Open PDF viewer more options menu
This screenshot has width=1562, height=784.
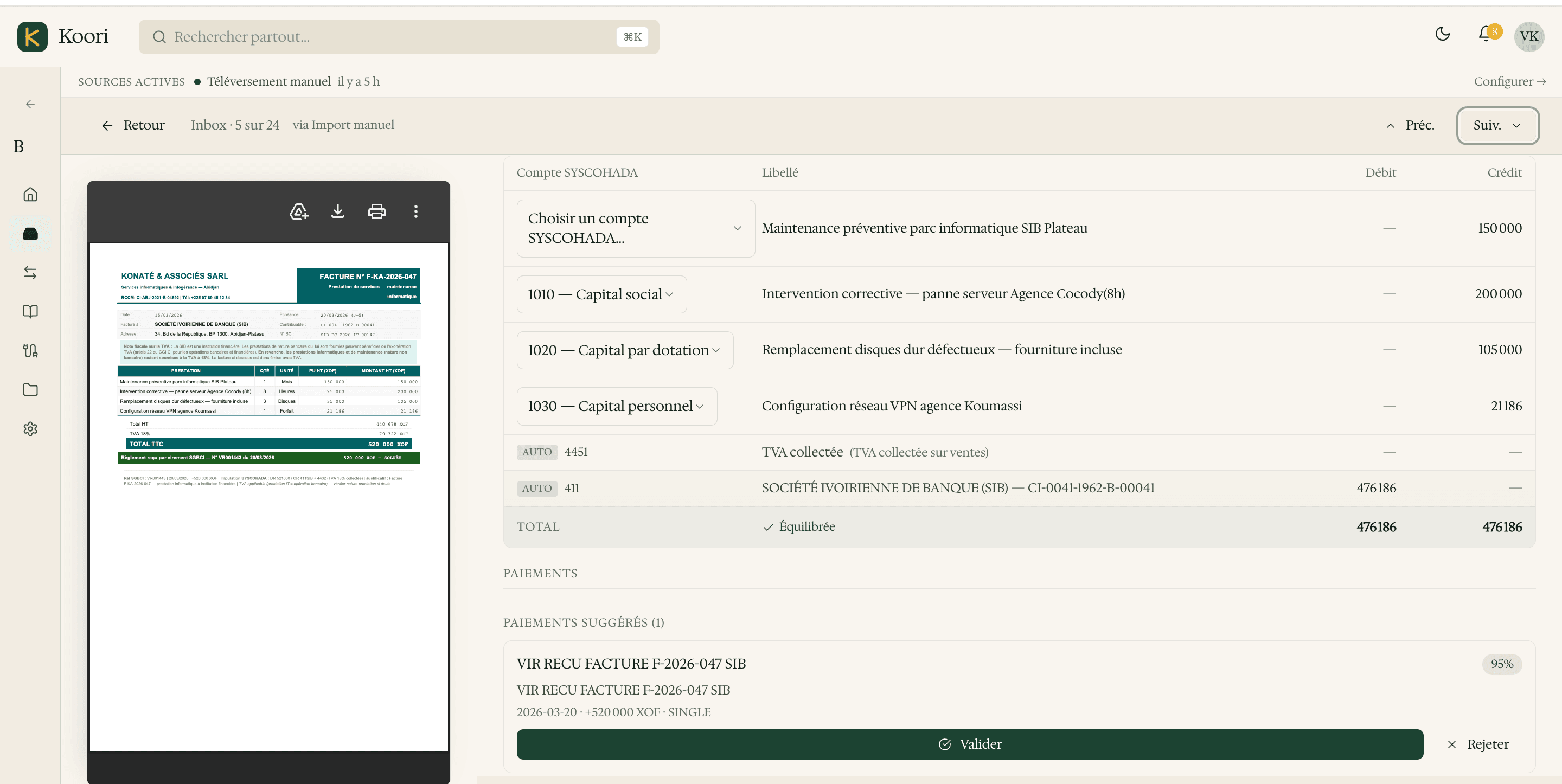(416, 211)
